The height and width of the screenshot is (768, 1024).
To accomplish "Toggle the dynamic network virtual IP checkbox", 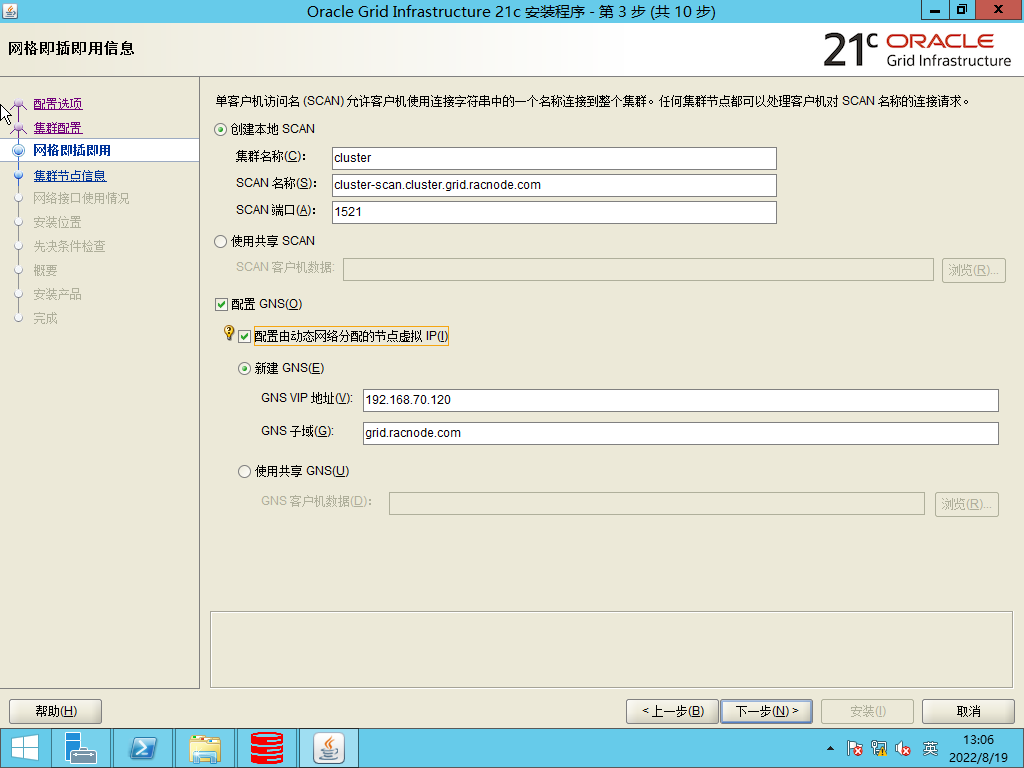I will tap(244, 336).
